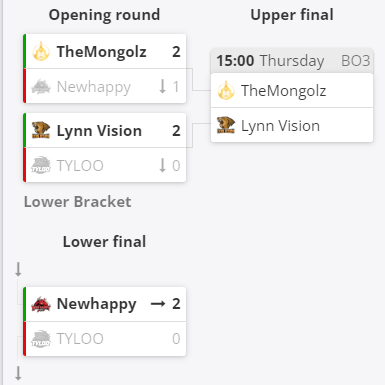Screen dimensions: 385x385
Task: Click the down arrow above the Lower final match
Action: tap(18, 269)
